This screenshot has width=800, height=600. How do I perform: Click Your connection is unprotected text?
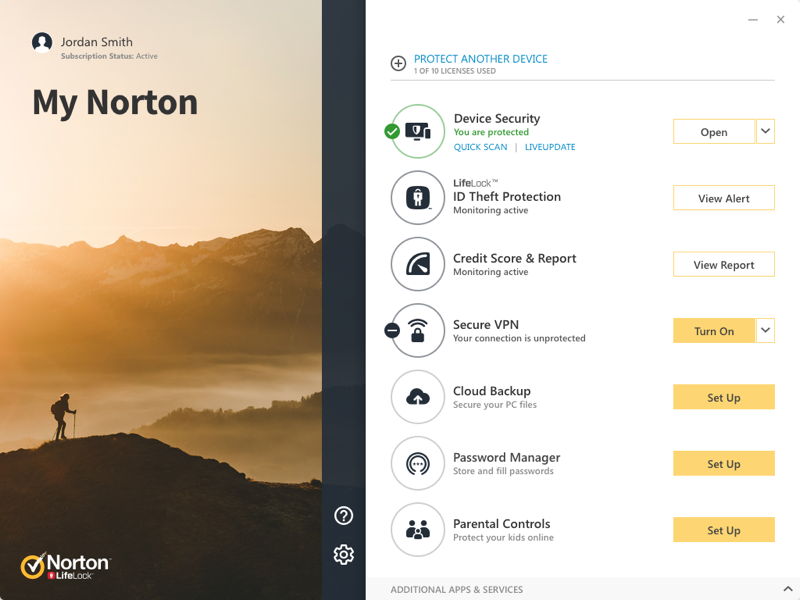point(519,338)
